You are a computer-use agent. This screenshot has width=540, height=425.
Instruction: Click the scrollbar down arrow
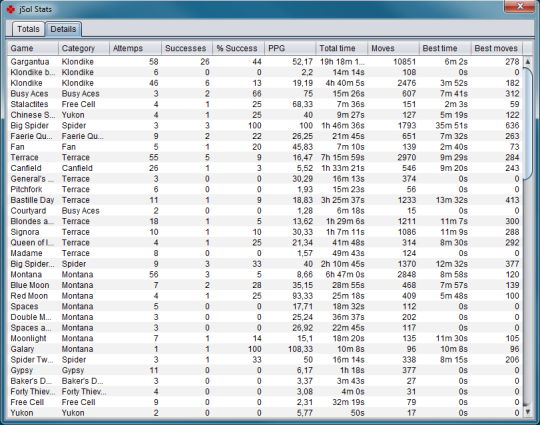(528, 412)
